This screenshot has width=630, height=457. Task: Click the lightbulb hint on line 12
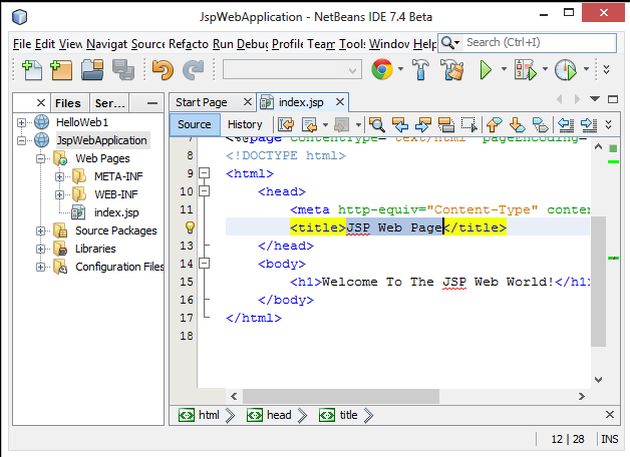(x=188, y=228)
